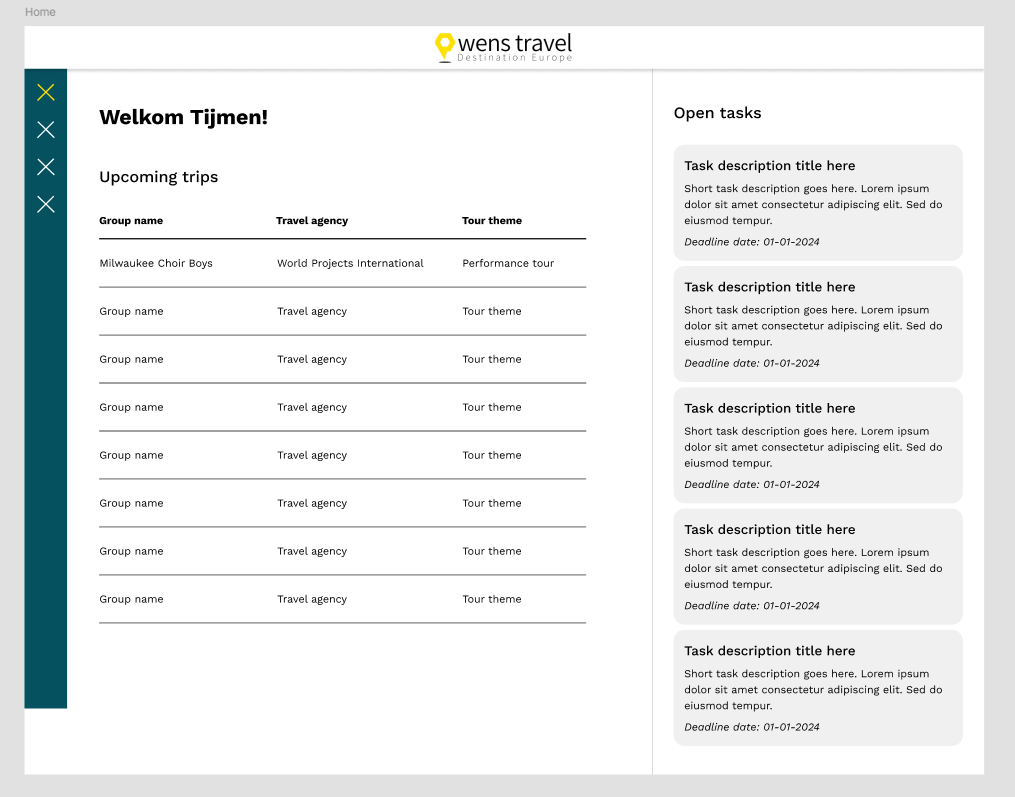Viewport: 1015px width, 797px height.
Task: Select the second sidebar X icon
Action: (46, 129)
